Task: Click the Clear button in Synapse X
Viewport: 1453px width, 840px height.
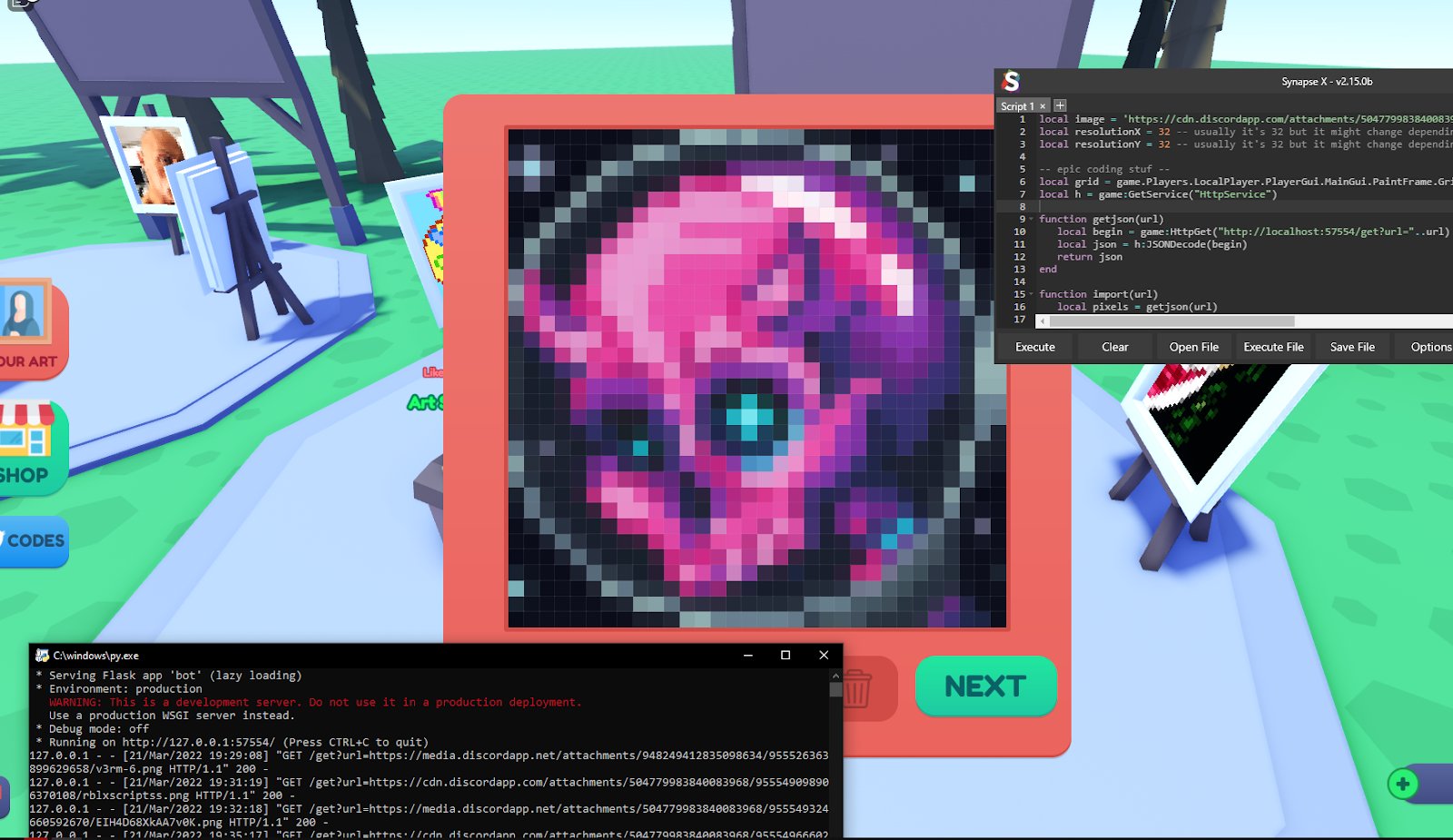Action: [x=1115, y=347]
